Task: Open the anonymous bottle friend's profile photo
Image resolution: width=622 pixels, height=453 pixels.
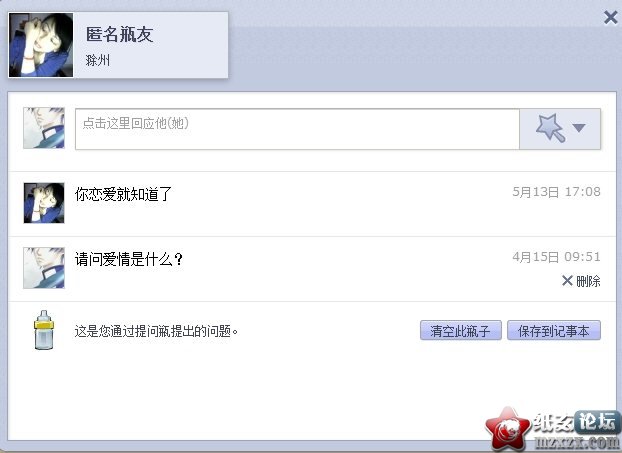Action: [x=41, y=45]
